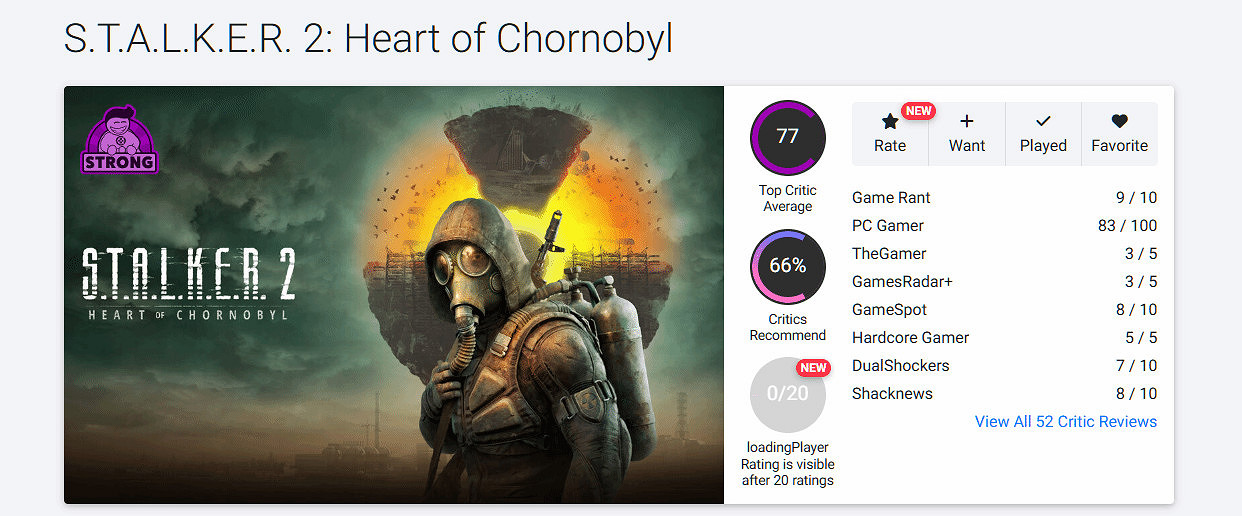Open the PC Gamer review
1242x516 pixels.
click(888, 226)
